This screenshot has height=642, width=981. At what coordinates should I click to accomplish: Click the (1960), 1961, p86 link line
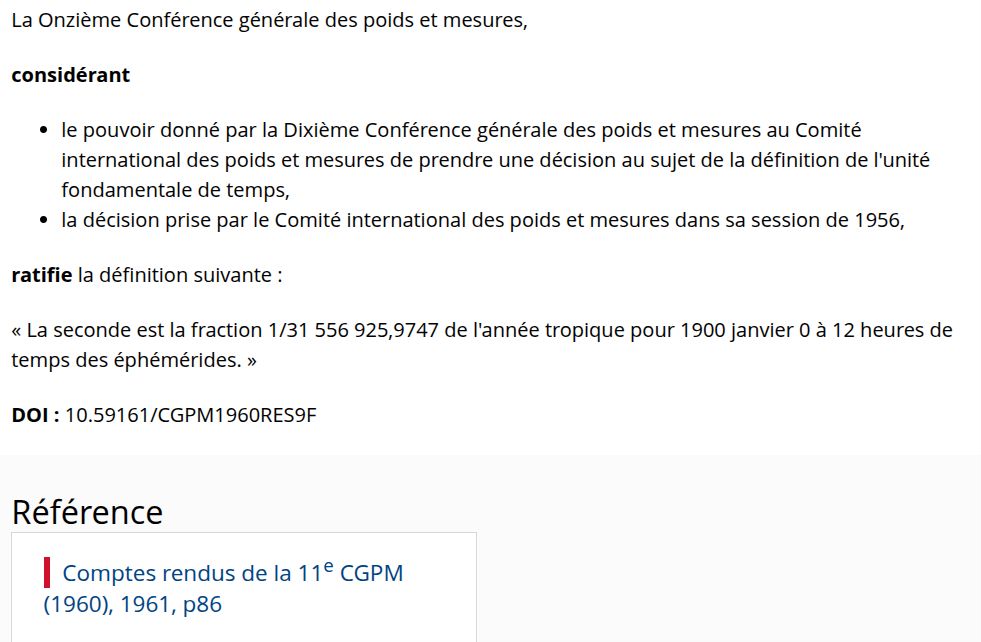point(133,604)
